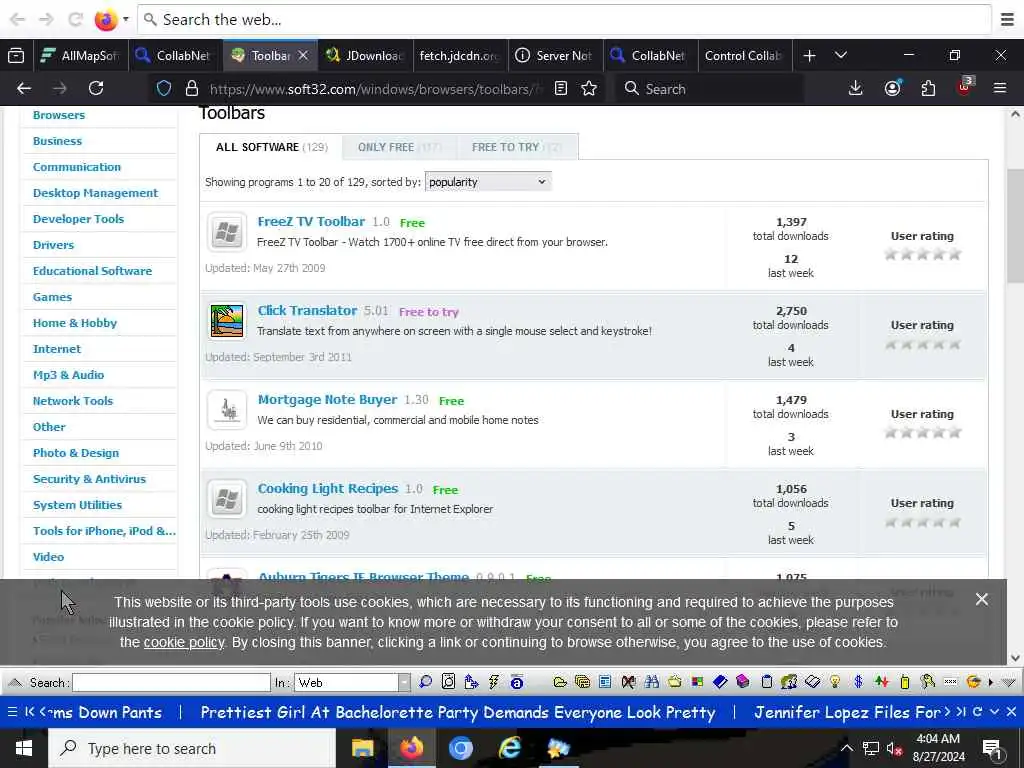Click Windows Type here to search box
Image resolution: width=1024 pixels, height=768 pixels.
193,748
